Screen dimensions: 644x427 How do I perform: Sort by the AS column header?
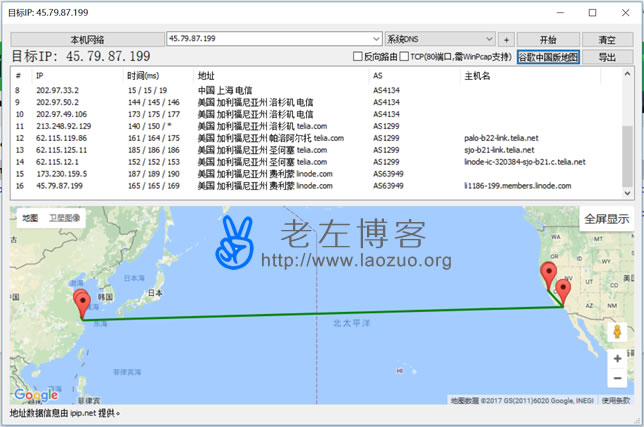point(414,76)
